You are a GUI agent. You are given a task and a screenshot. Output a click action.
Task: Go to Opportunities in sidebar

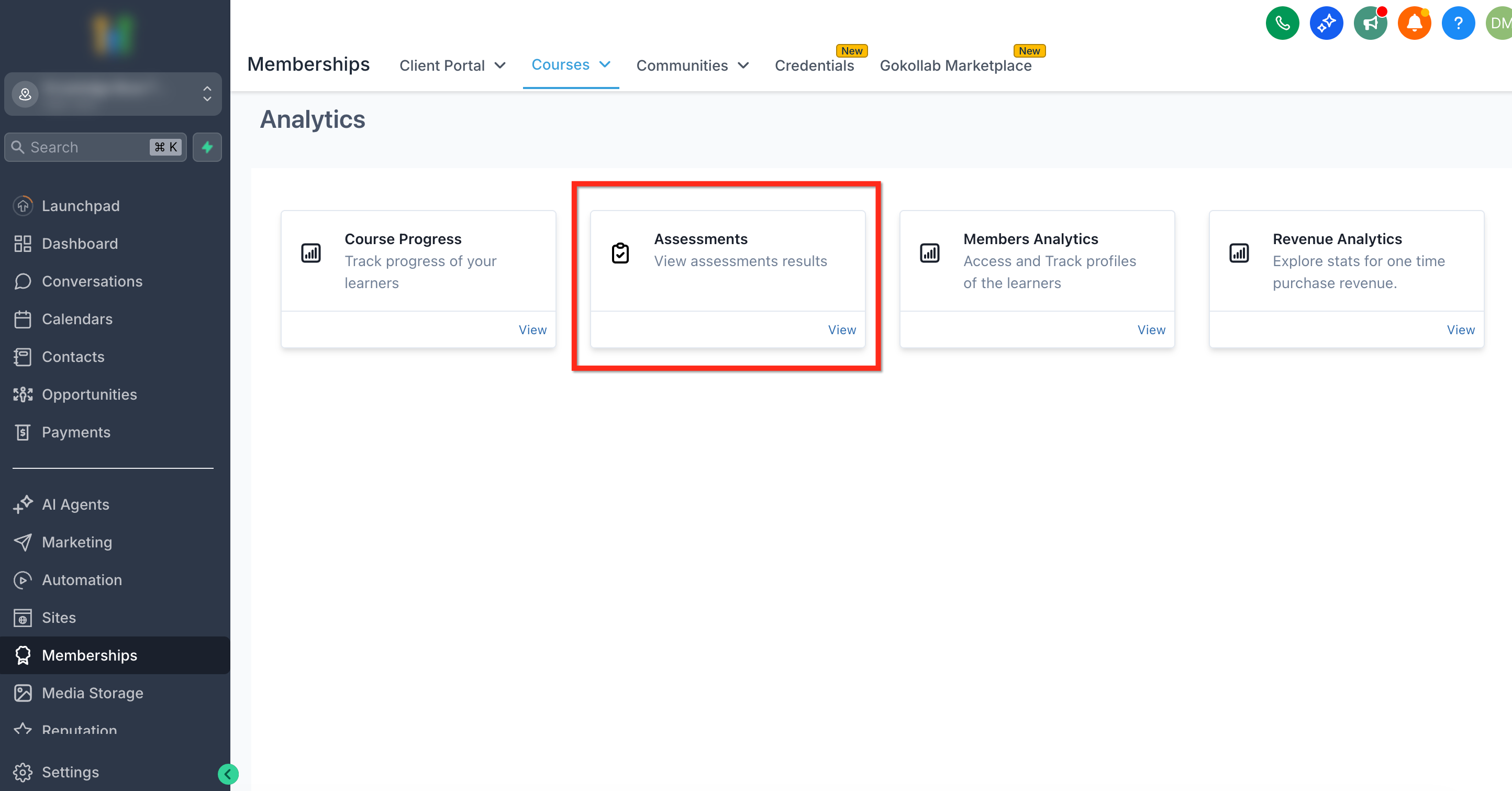point(89,394)
